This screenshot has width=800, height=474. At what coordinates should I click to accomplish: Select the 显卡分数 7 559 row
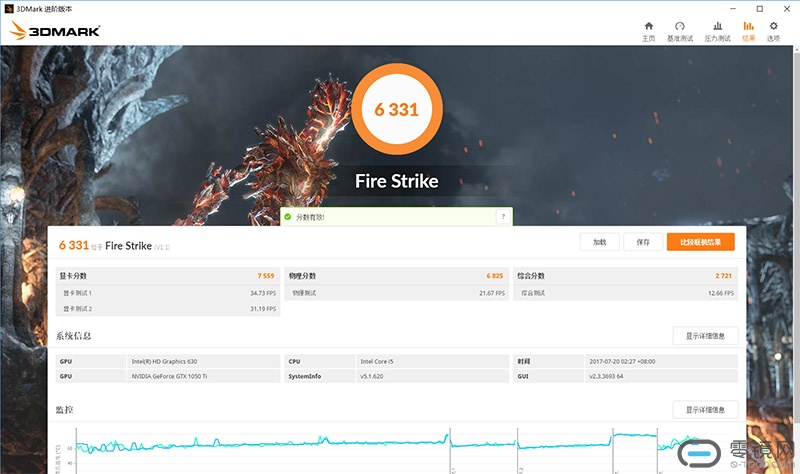click(x=167, y=276)
